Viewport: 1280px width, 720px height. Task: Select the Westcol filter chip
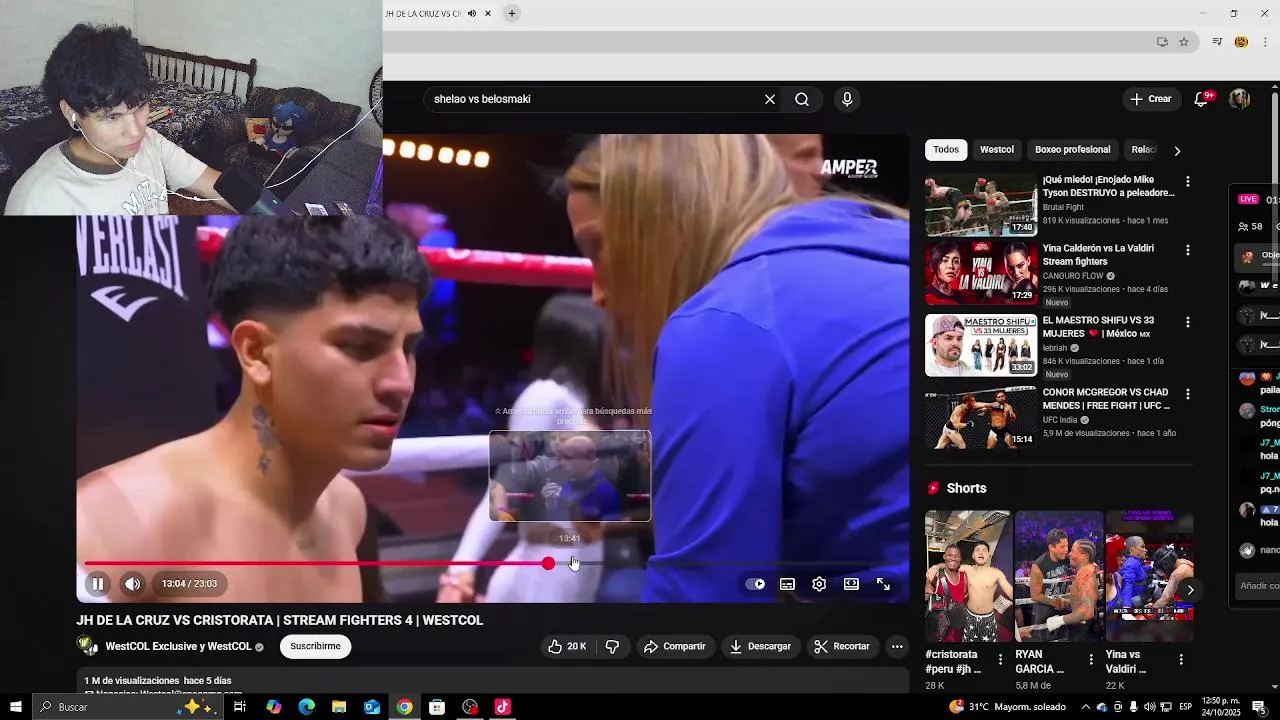(997, 150)
